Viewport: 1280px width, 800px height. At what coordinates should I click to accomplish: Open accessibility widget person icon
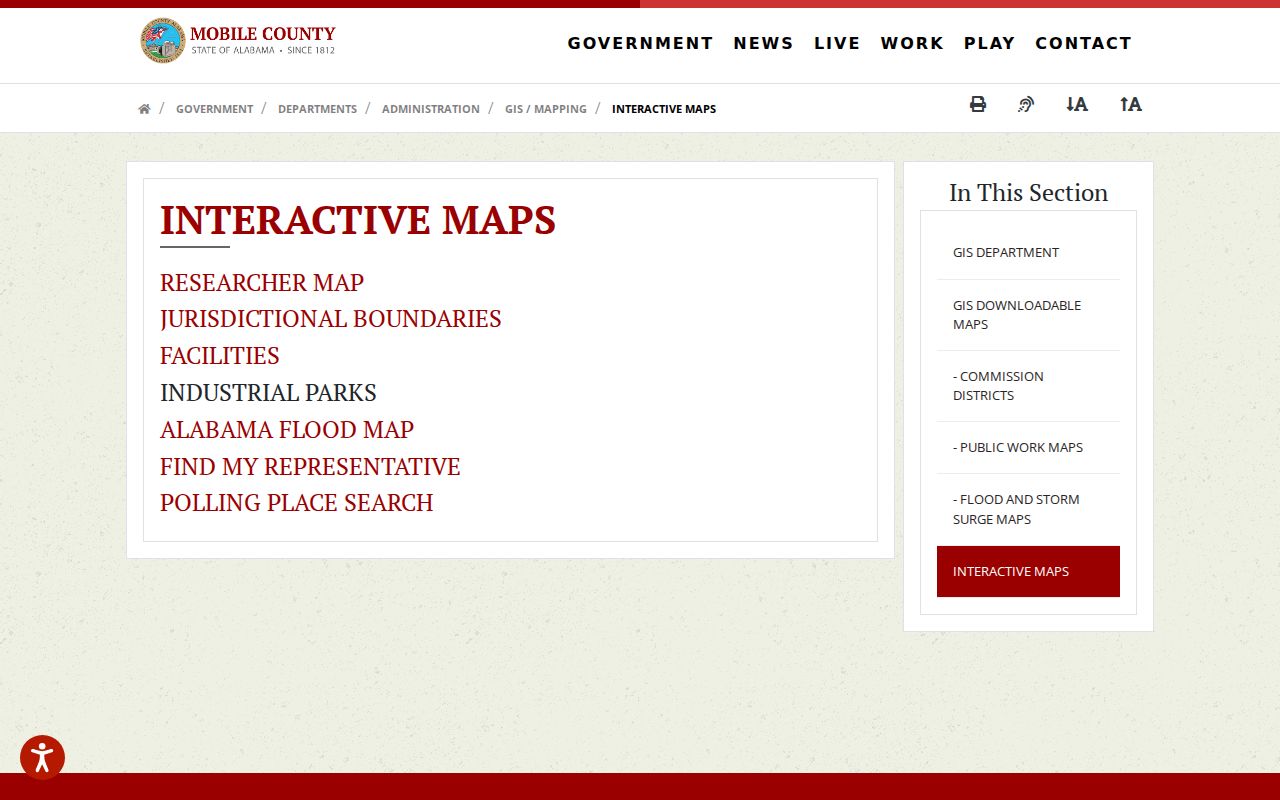(42, 757)
